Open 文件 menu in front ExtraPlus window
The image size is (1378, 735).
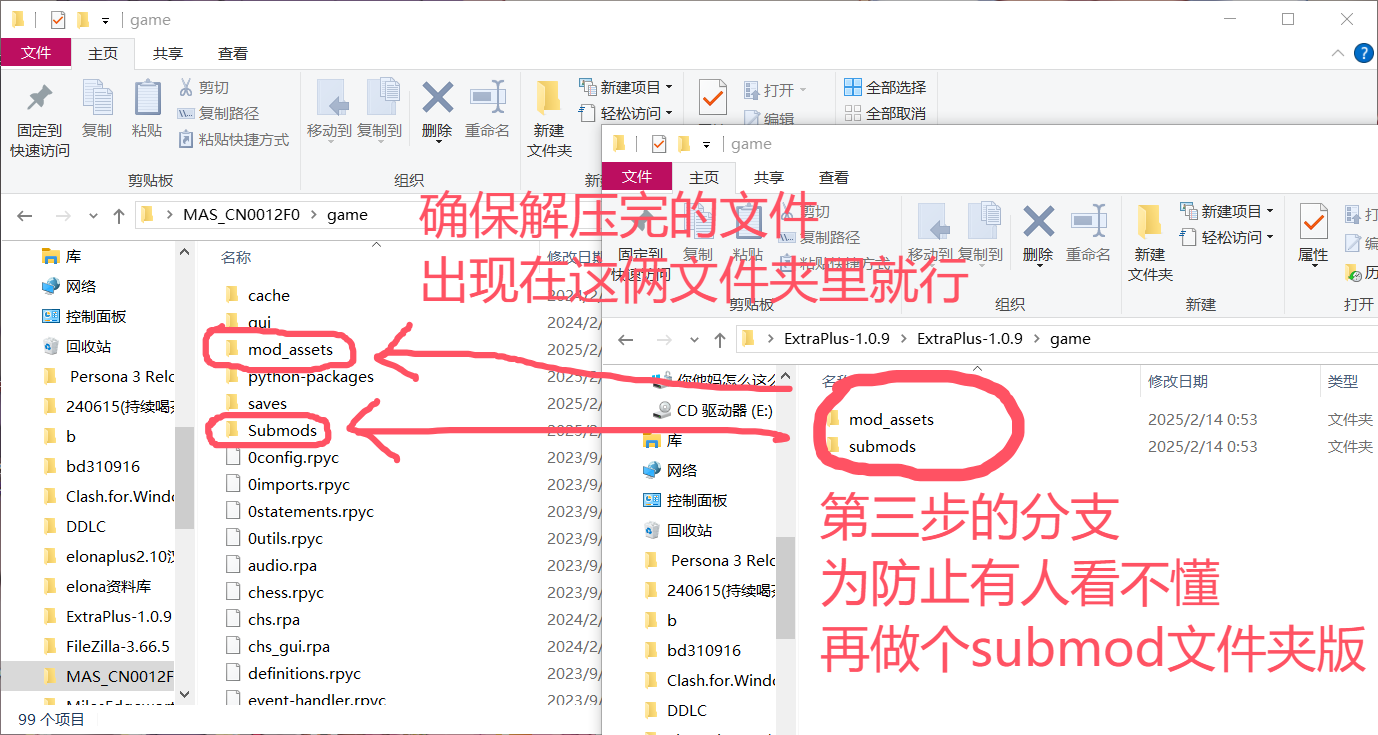[637, 177]
